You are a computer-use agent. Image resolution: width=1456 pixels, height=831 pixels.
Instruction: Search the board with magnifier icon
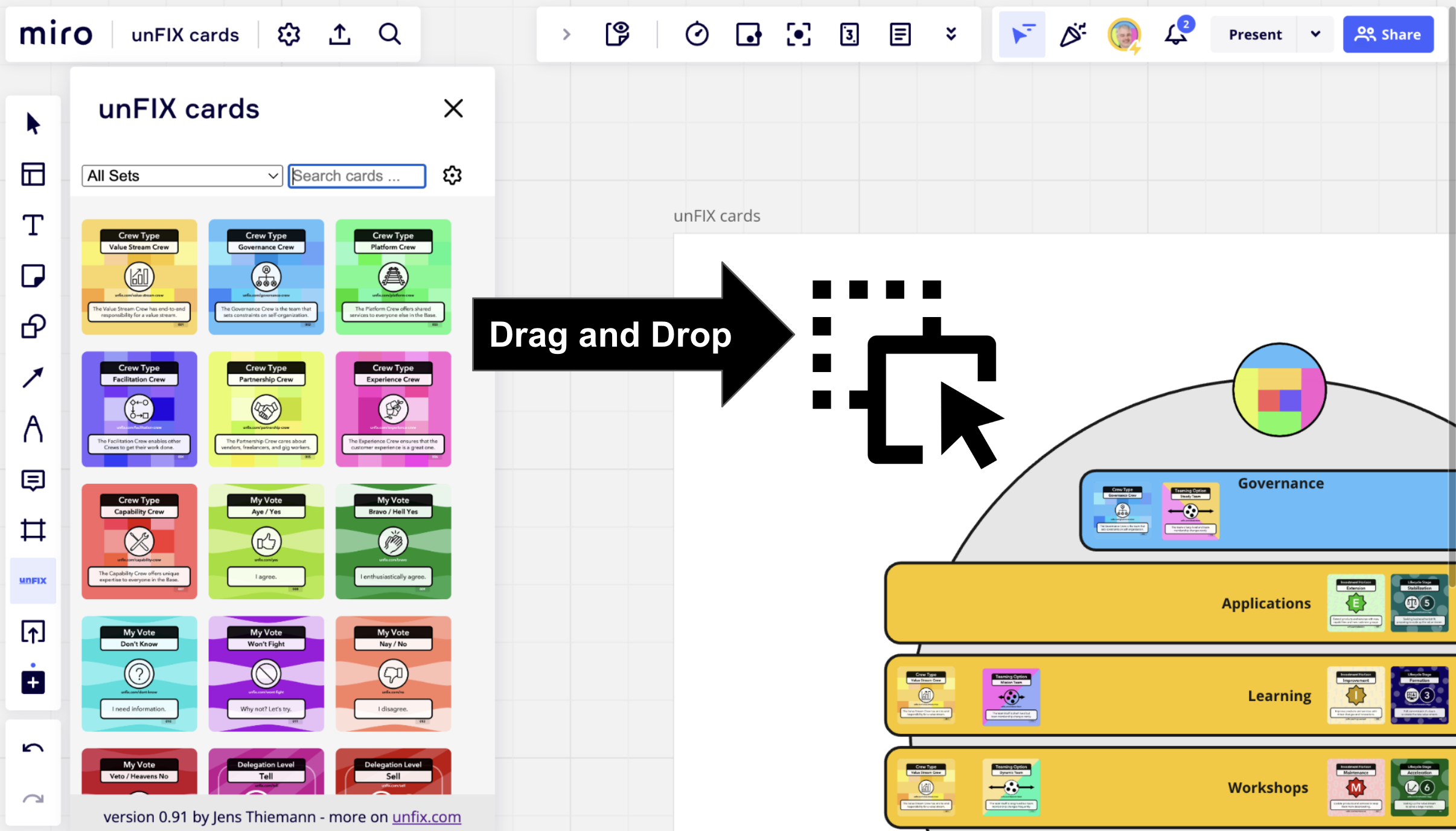click(390, 34)
